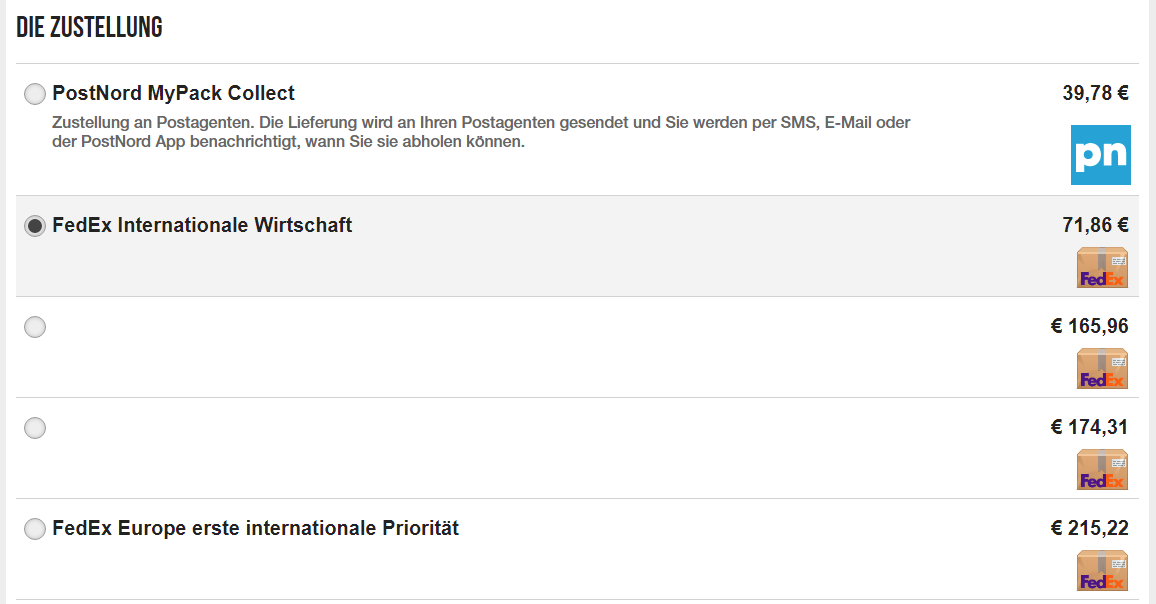The width and height of the screenshot is (1156, 604).
Task: Click the PostNord pn logo icon
Action: coord(1101,155)
